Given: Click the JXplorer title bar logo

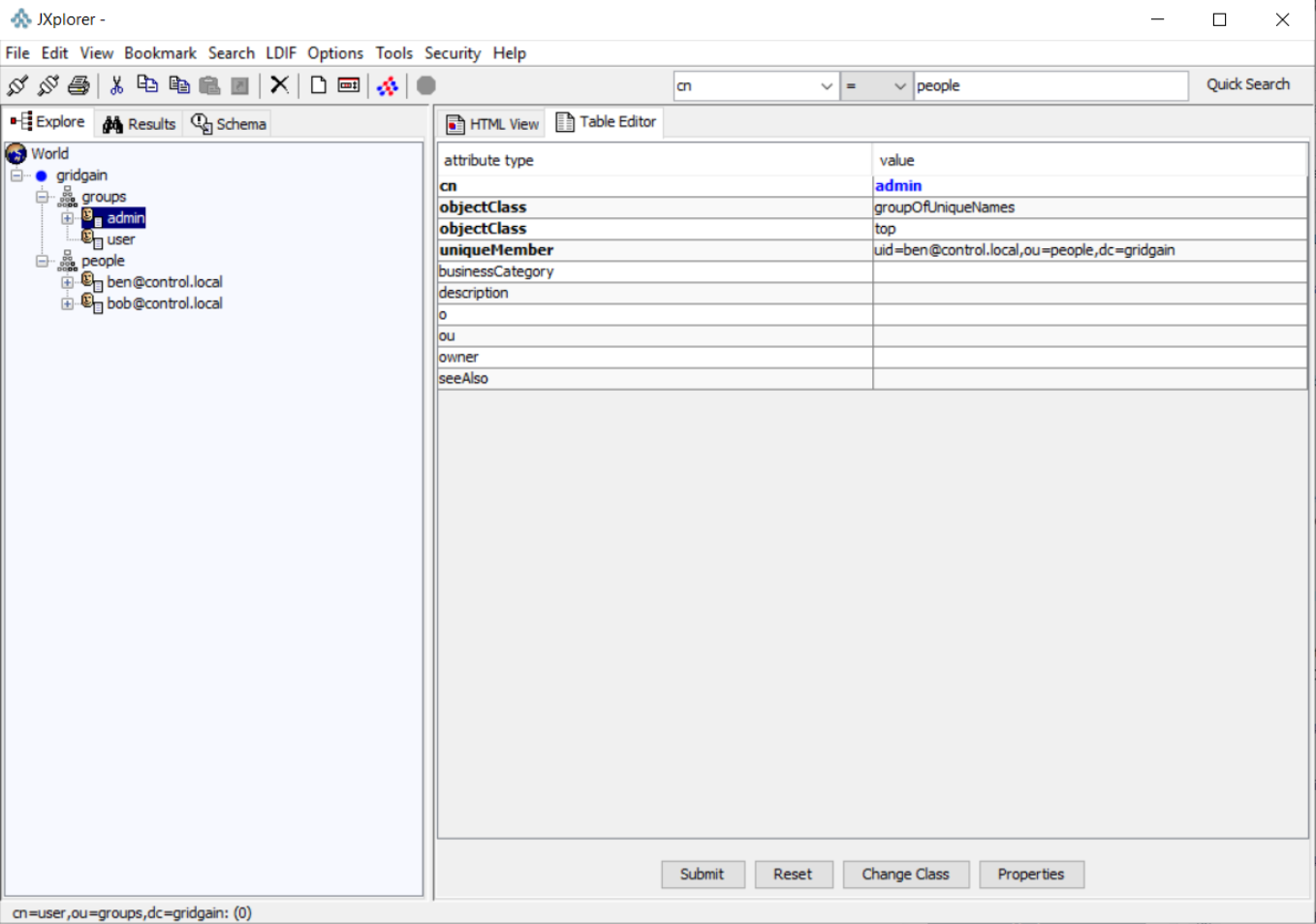Looking at the screenshot, I should [20, 18].
